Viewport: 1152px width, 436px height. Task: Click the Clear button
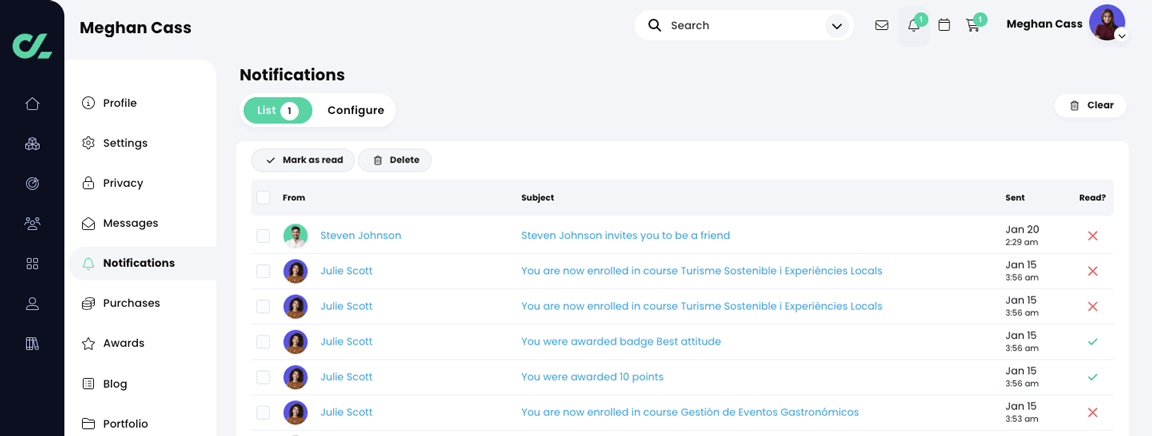coord(1091,105)
